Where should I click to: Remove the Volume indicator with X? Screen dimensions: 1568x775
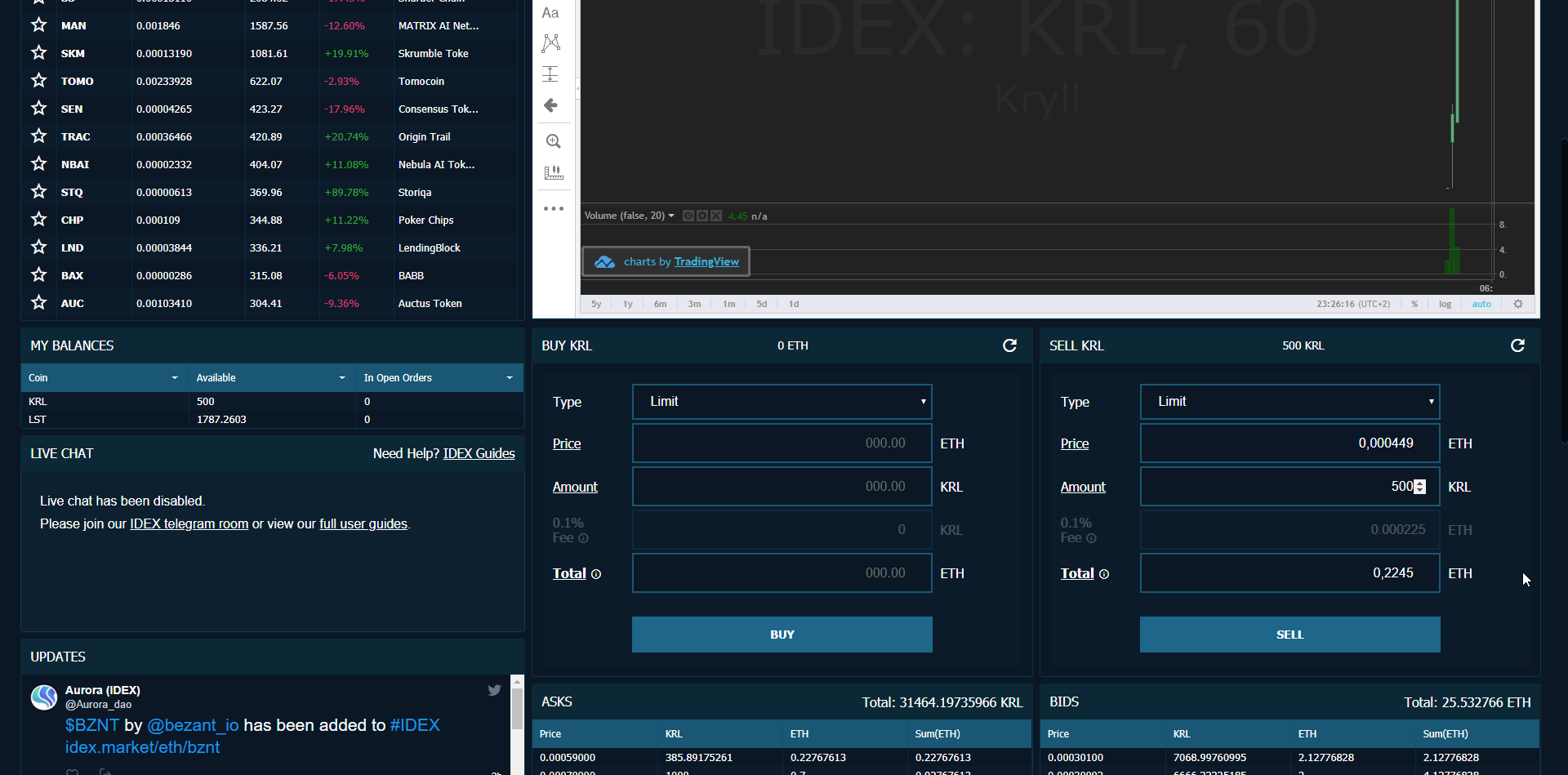tap(716, 216)
